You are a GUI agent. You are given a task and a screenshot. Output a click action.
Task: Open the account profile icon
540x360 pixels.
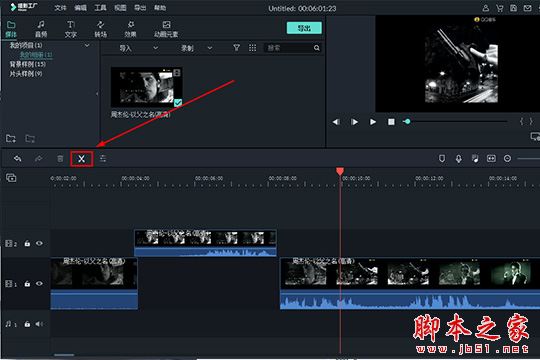[486, 8]
